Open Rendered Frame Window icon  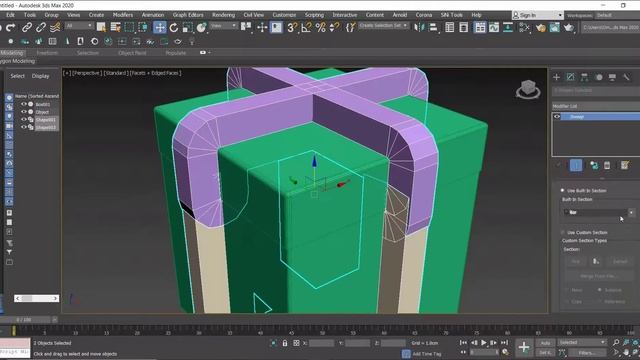(x=555, y=27)
